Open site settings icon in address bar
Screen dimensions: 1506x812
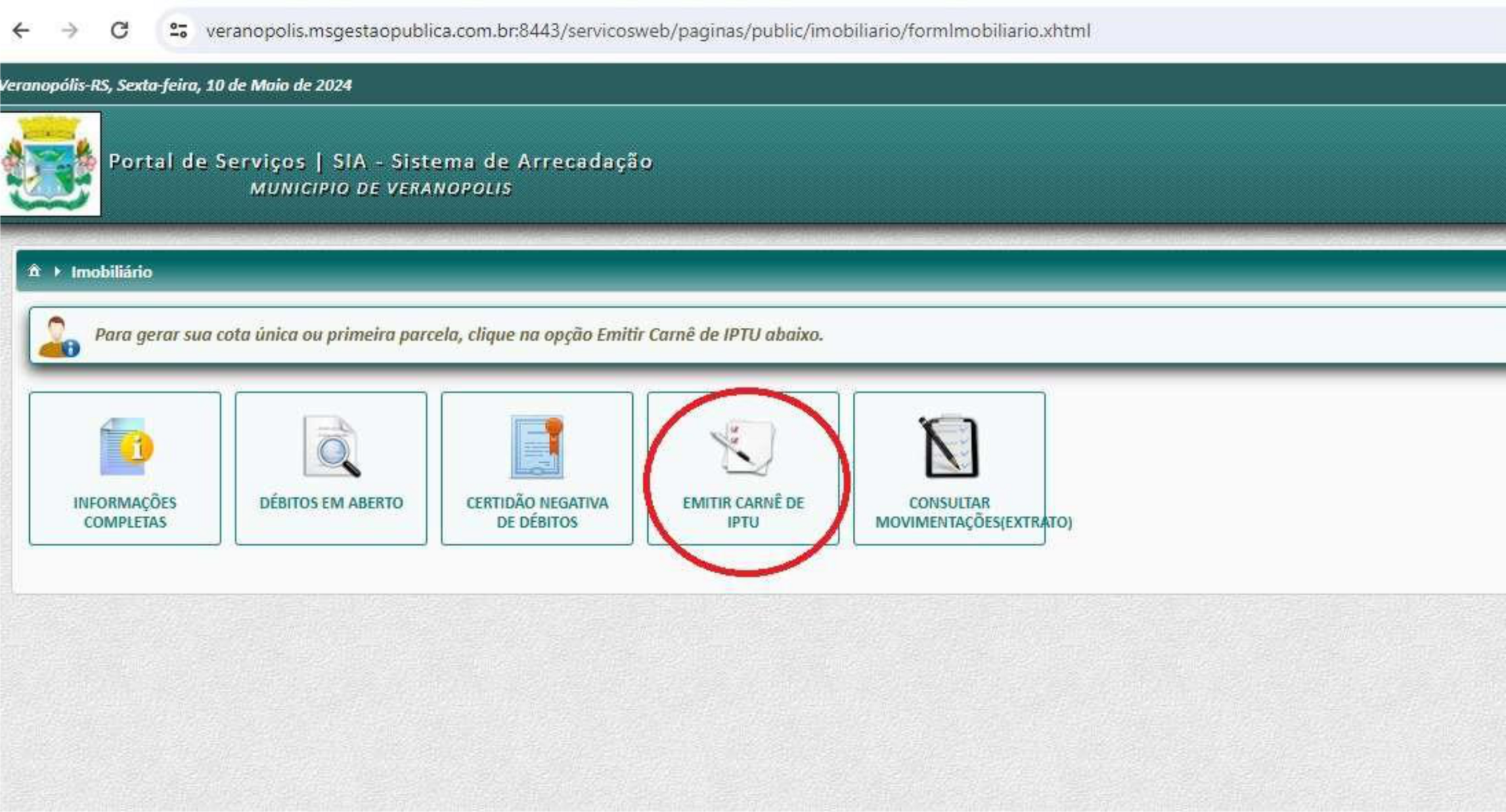tap(179, 30)
